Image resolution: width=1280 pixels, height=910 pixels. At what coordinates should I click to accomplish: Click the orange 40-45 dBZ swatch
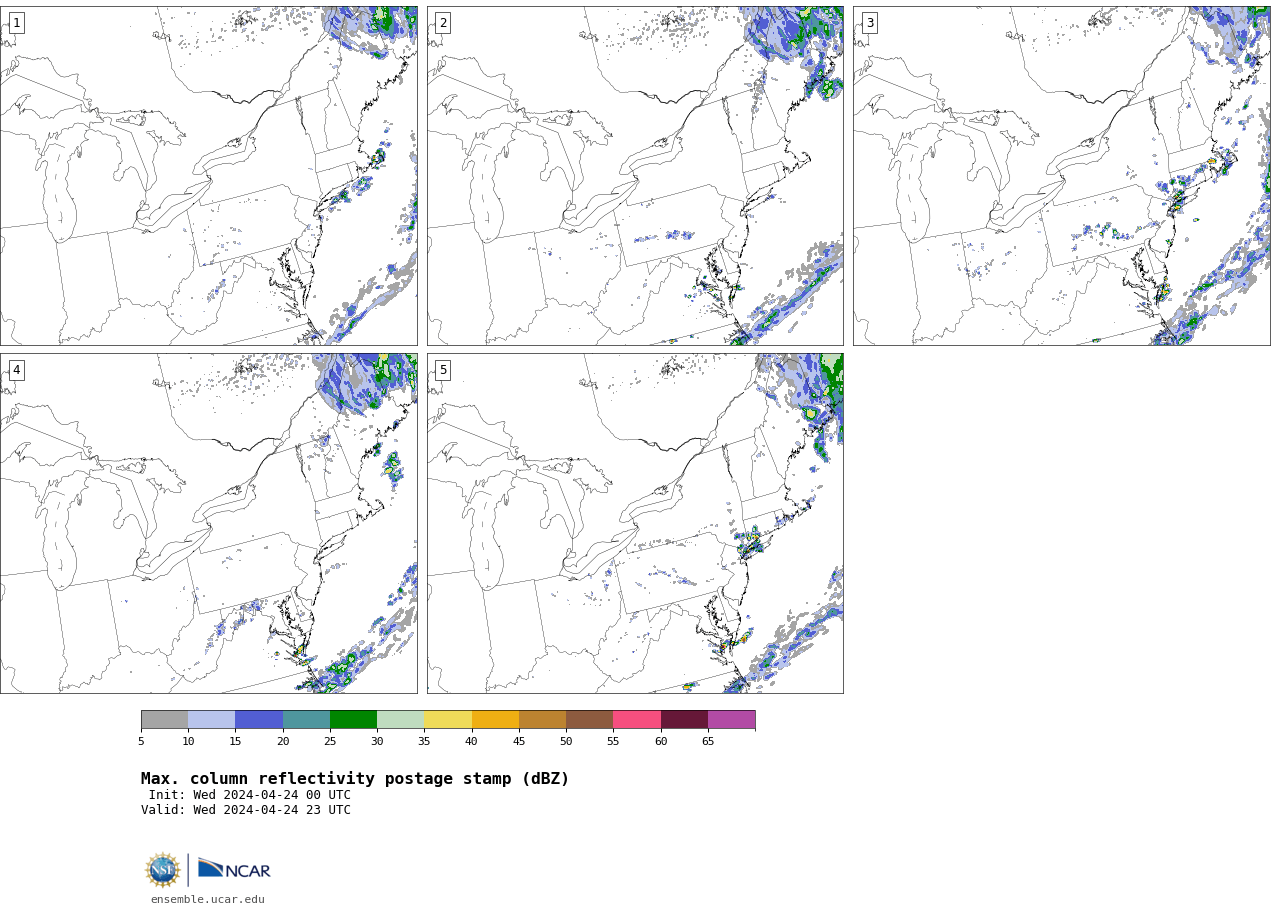[x=495, y=720]
